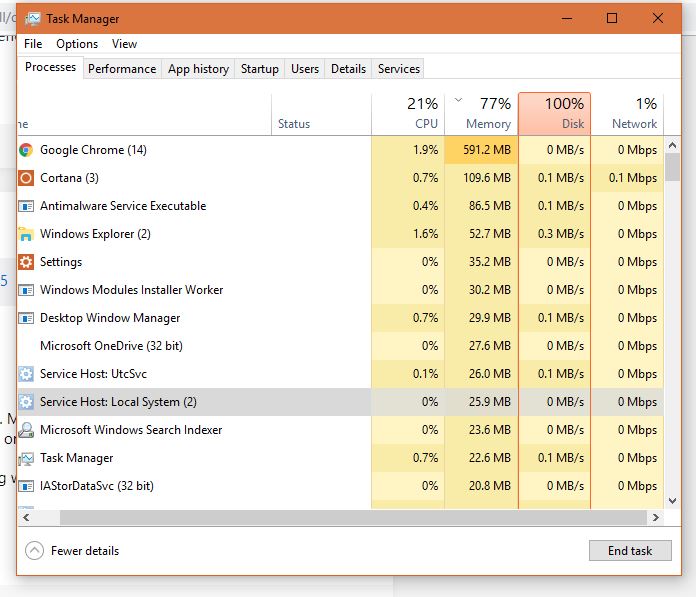The image size is (696, 597).
Task: Select Windows Modules Installer Worker name
Action: pyautogui.click(x=131, y=290)
